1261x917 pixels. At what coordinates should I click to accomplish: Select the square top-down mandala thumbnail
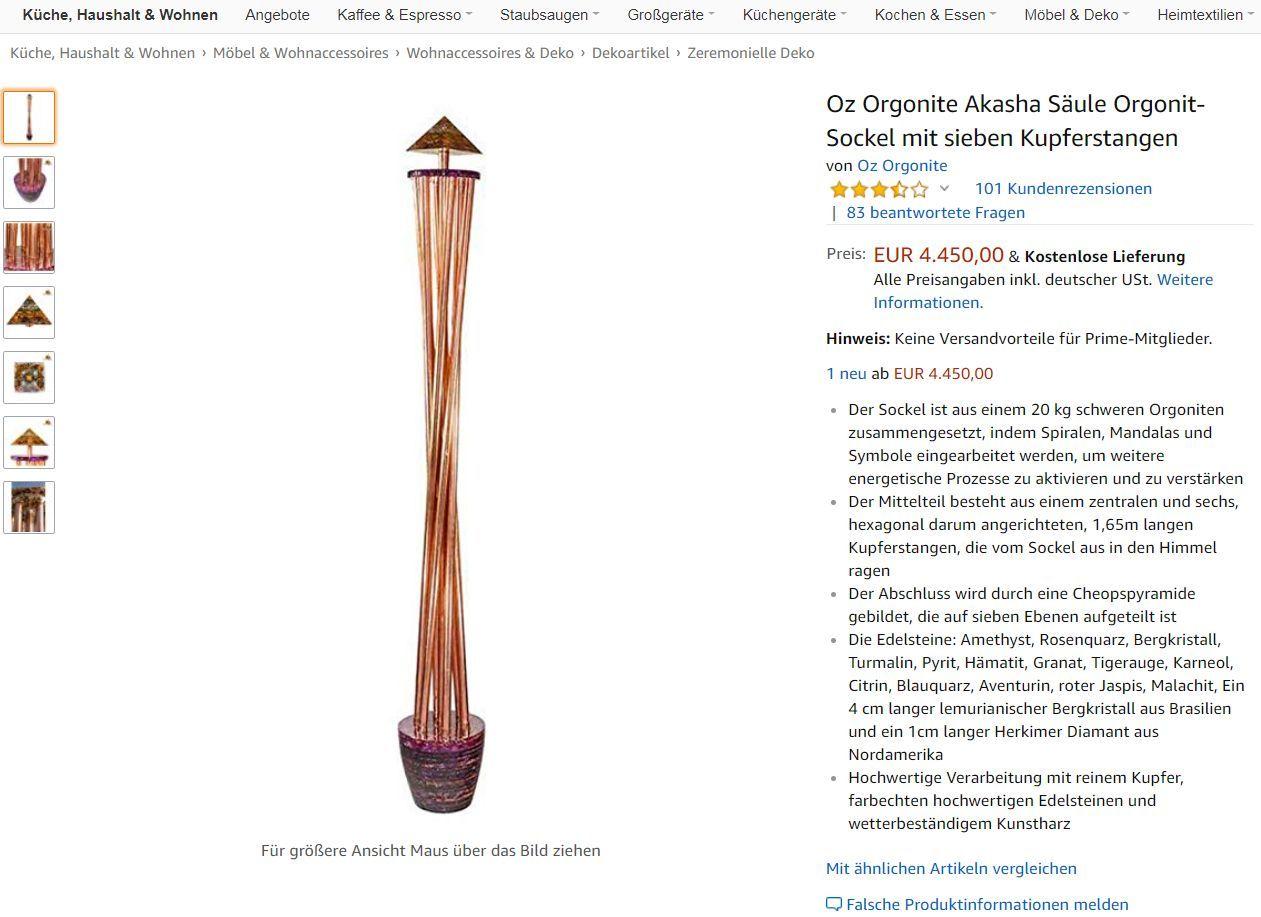(29, 378)
